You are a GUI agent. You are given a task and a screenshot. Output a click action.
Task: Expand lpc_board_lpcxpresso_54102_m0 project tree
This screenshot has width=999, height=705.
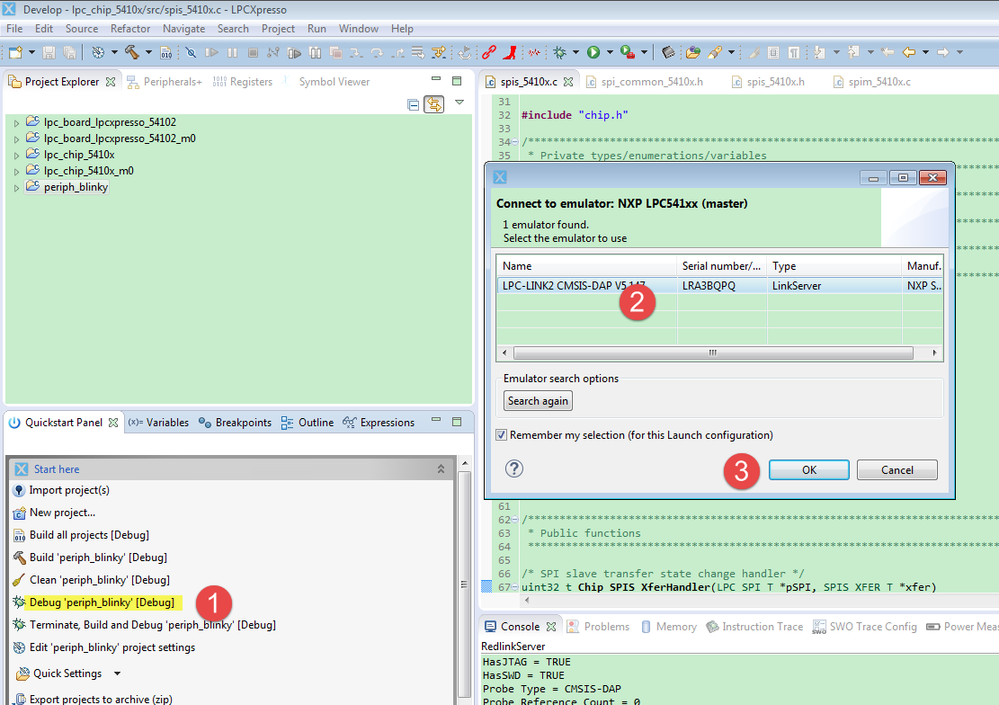pos(17,139)
